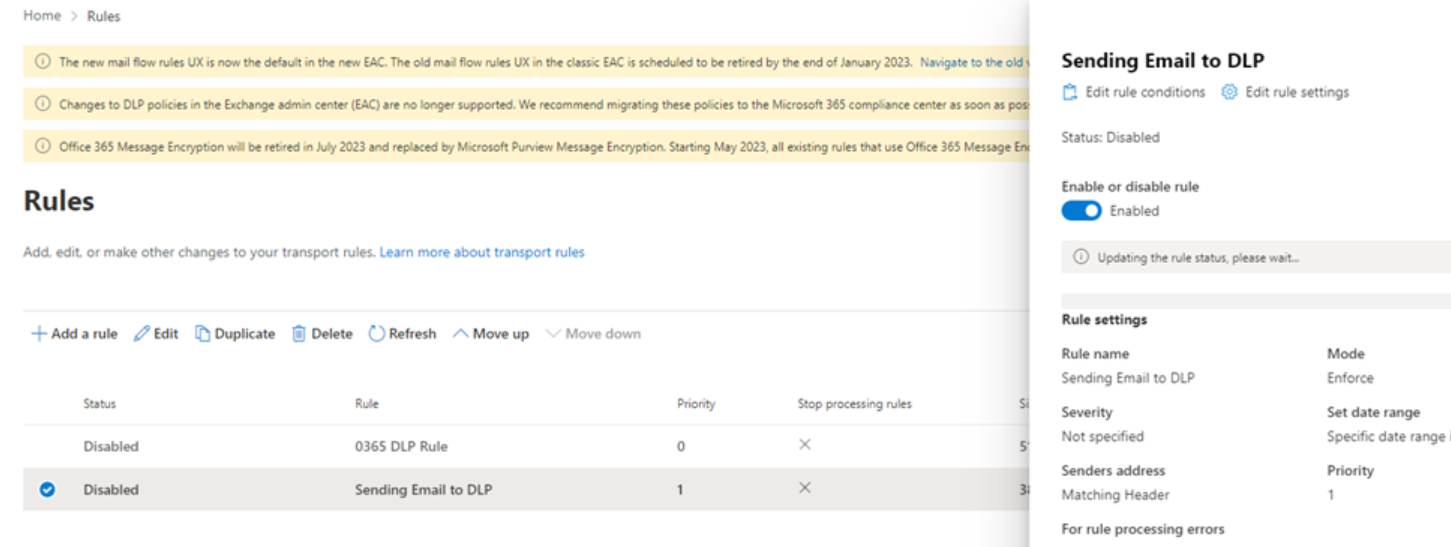The image size is (1451, 547).
Task: Click the Edit rule conditions clipboard icon
Action: [1070, 92]
